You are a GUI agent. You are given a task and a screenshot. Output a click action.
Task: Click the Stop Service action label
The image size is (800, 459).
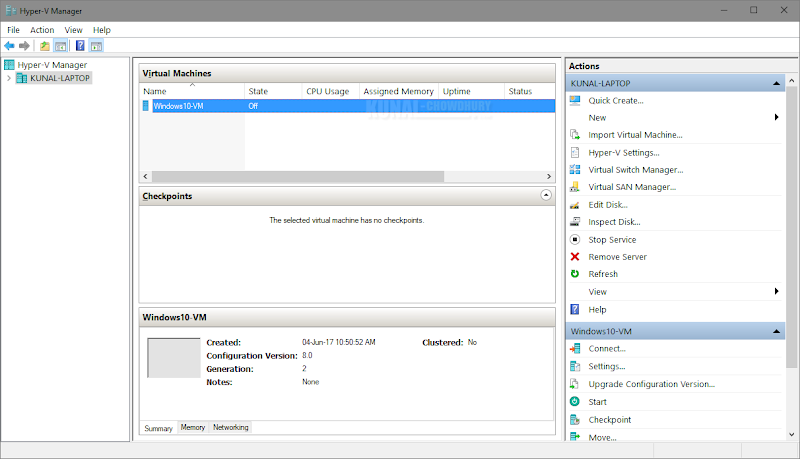tap(612, 240)
